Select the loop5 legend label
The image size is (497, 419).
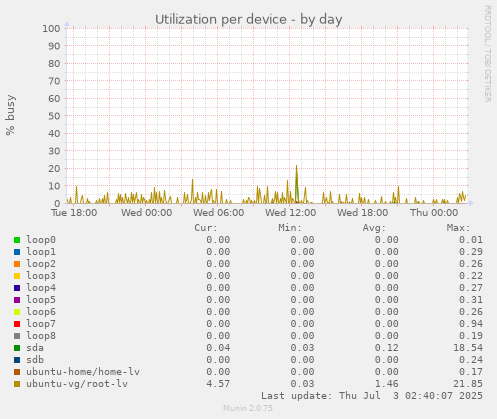point(41,300)
